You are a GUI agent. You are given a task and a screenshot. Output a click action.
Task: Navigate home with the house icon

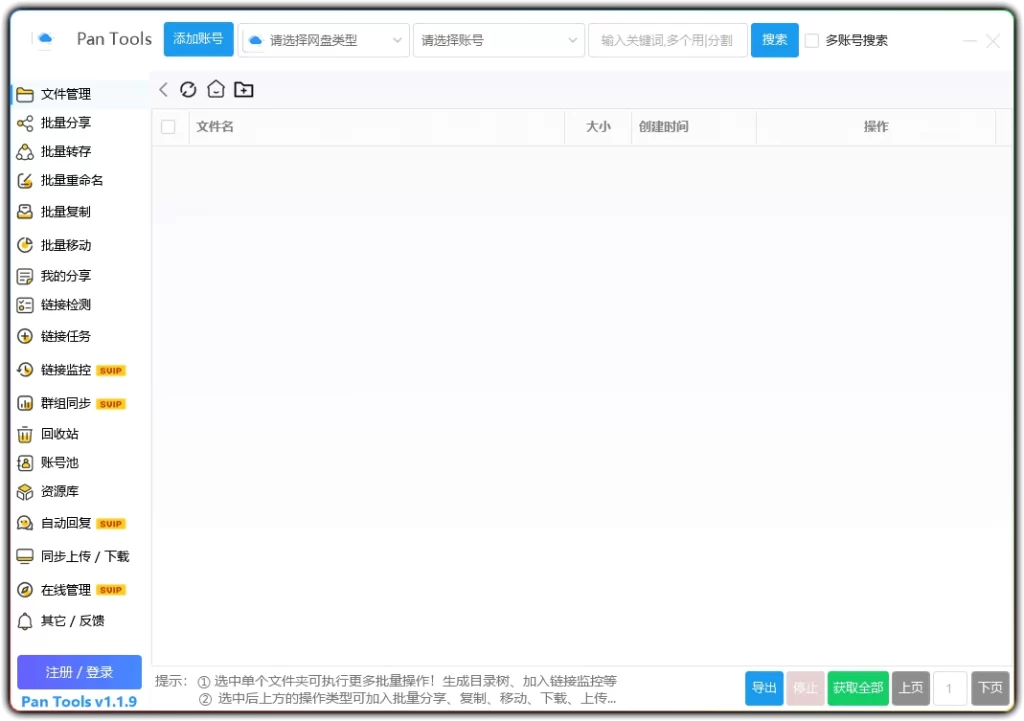coord(215,89)
